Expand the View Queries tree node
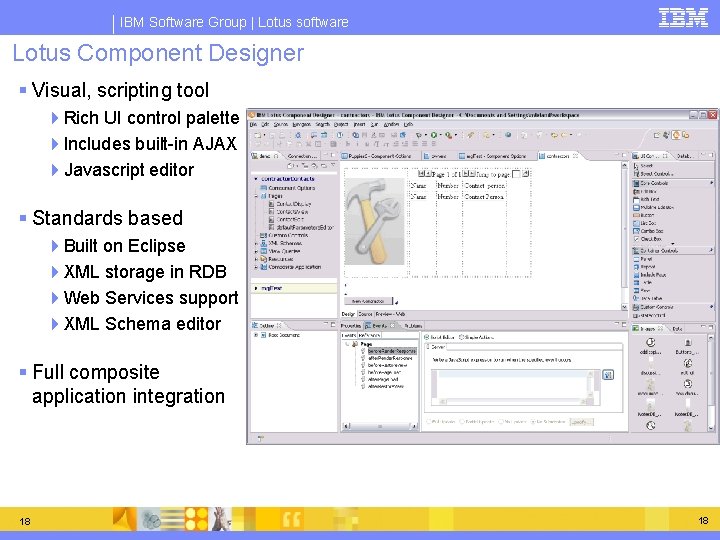The image size is (720, 540). pyautogui.click(x=256, y=251)
